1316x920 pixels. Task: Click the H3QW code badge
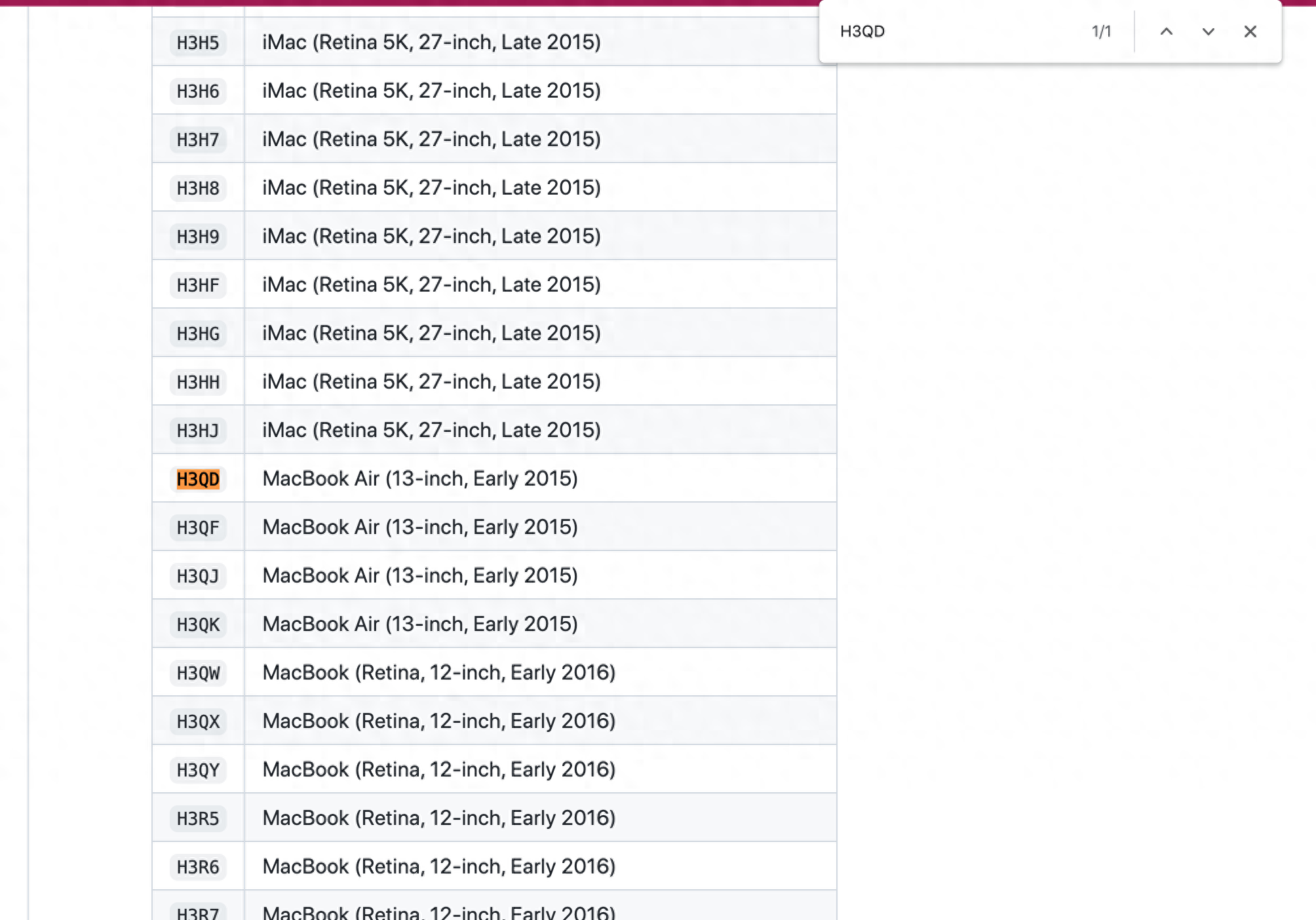198,673
